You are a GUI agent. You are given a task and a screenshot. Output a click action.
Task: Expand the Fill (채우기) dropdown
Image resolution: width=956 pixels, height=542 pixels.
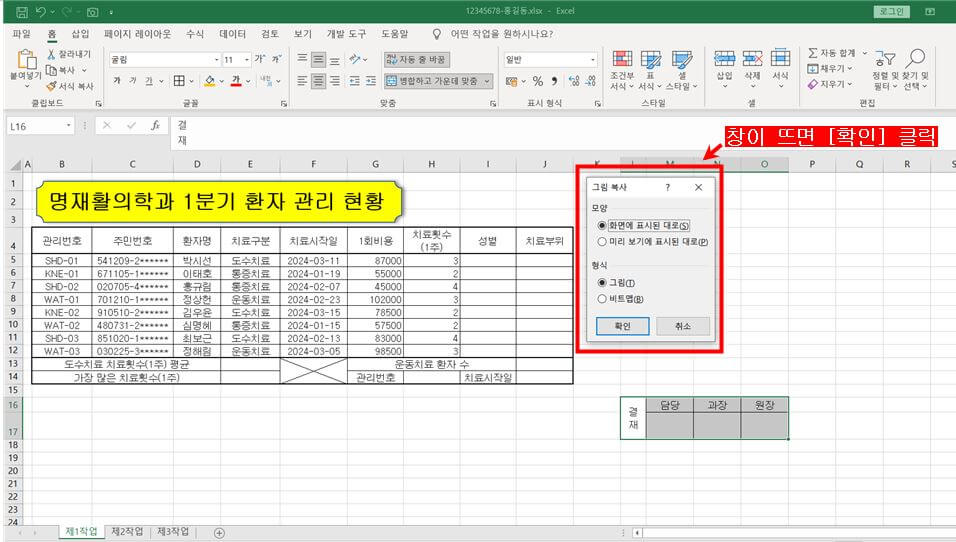pos(849,69)
